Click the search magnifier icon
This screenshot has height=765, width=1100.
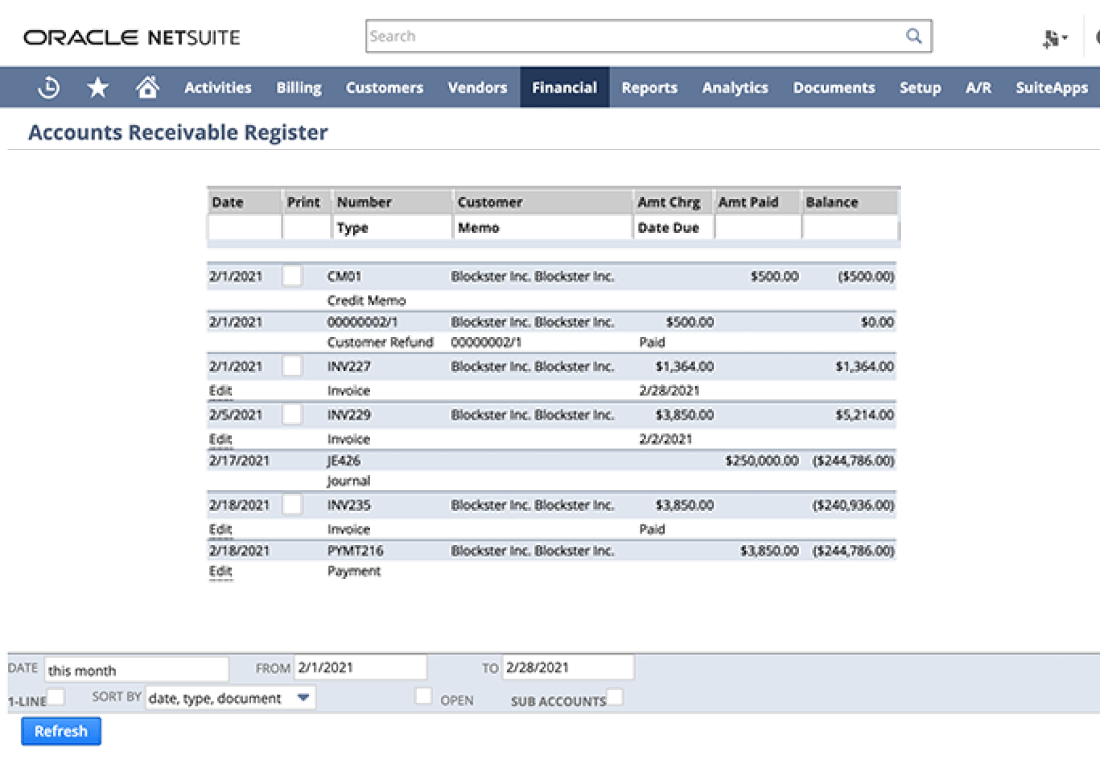[914, 36]
